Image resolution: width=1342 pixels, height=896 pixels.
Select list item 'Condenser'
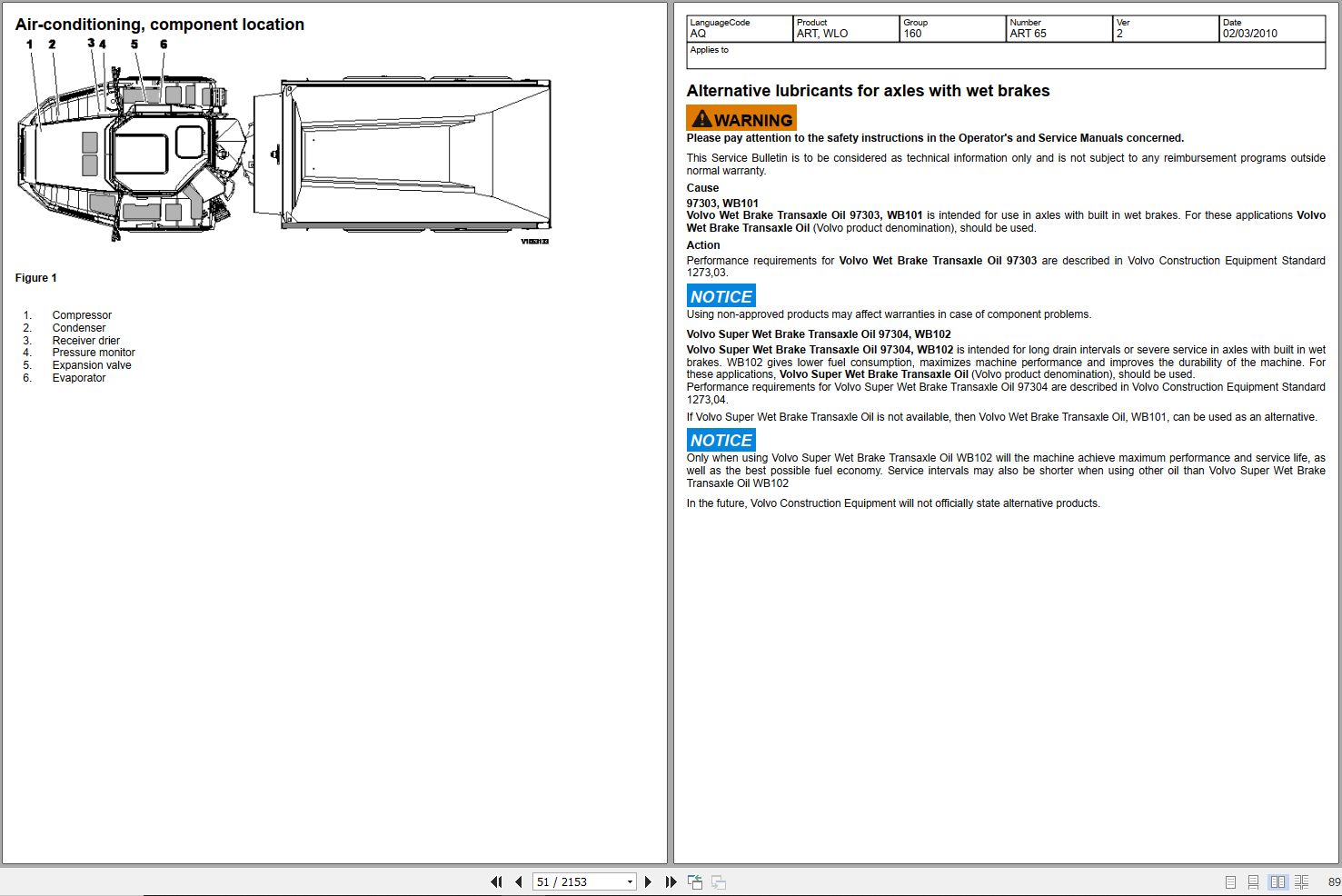tap(79, 328)
